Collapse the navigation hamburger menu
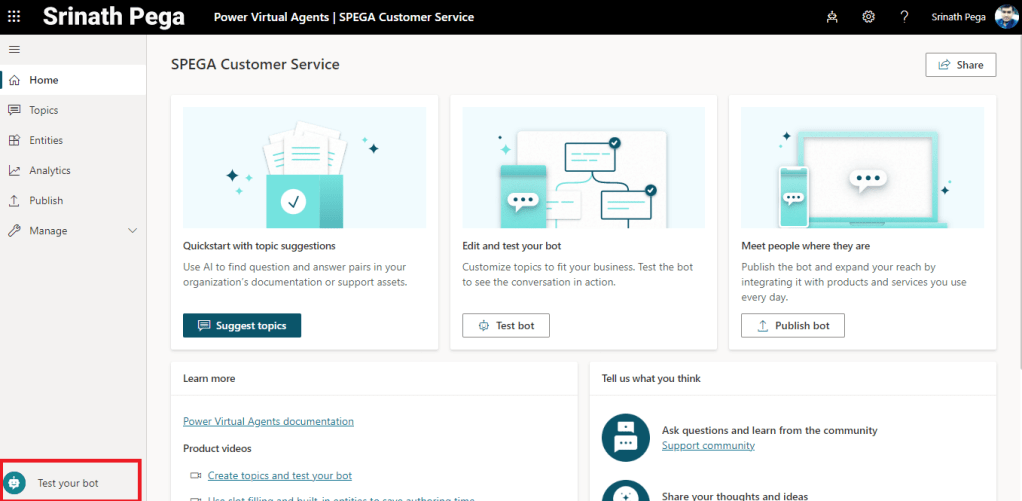The height and width of the screenshot is (501, 1022). (x=14, y=49)
